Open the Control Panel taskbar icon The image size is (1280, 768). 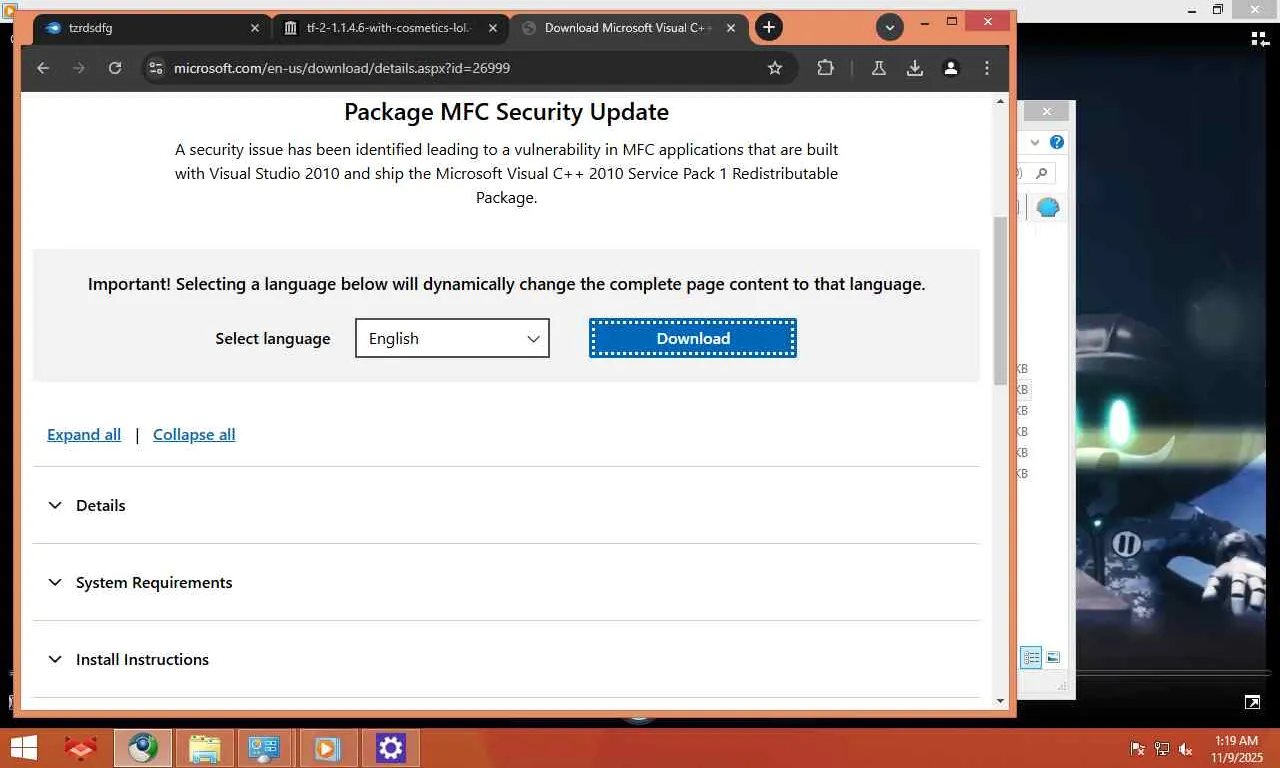(x=265, y=748)
